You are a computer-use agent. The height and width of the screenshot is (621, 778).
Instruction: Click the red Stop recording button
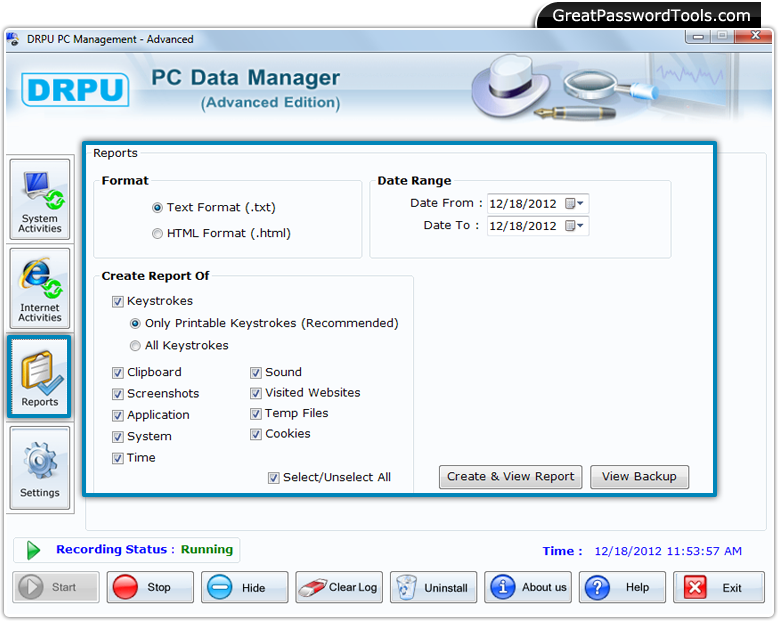(150, 587)
